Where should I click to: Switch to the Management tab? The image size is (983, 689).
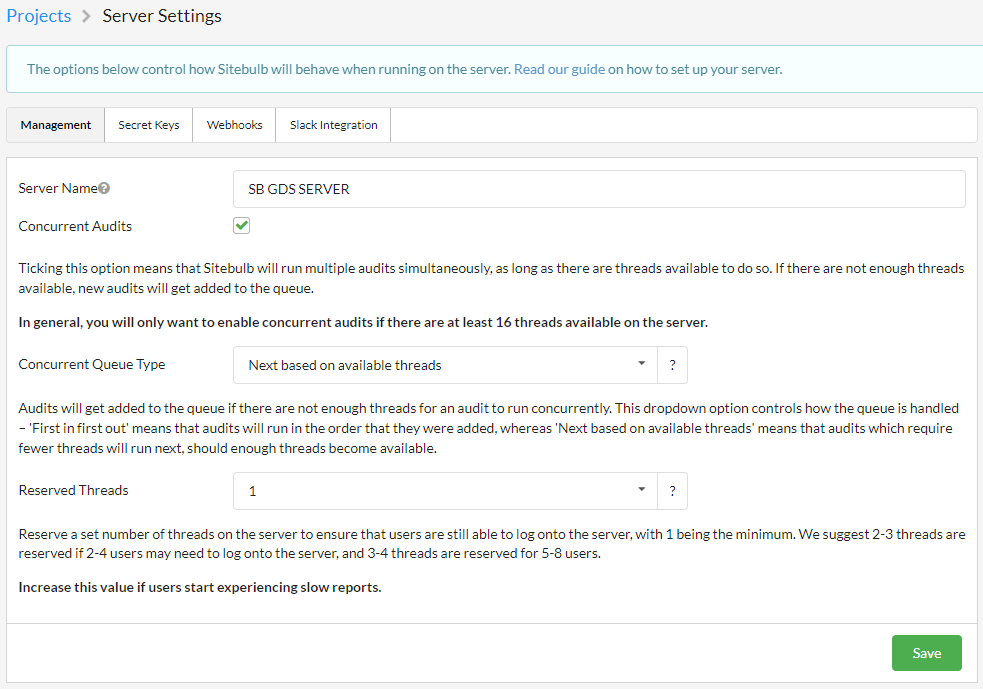[x=56, y=125]
